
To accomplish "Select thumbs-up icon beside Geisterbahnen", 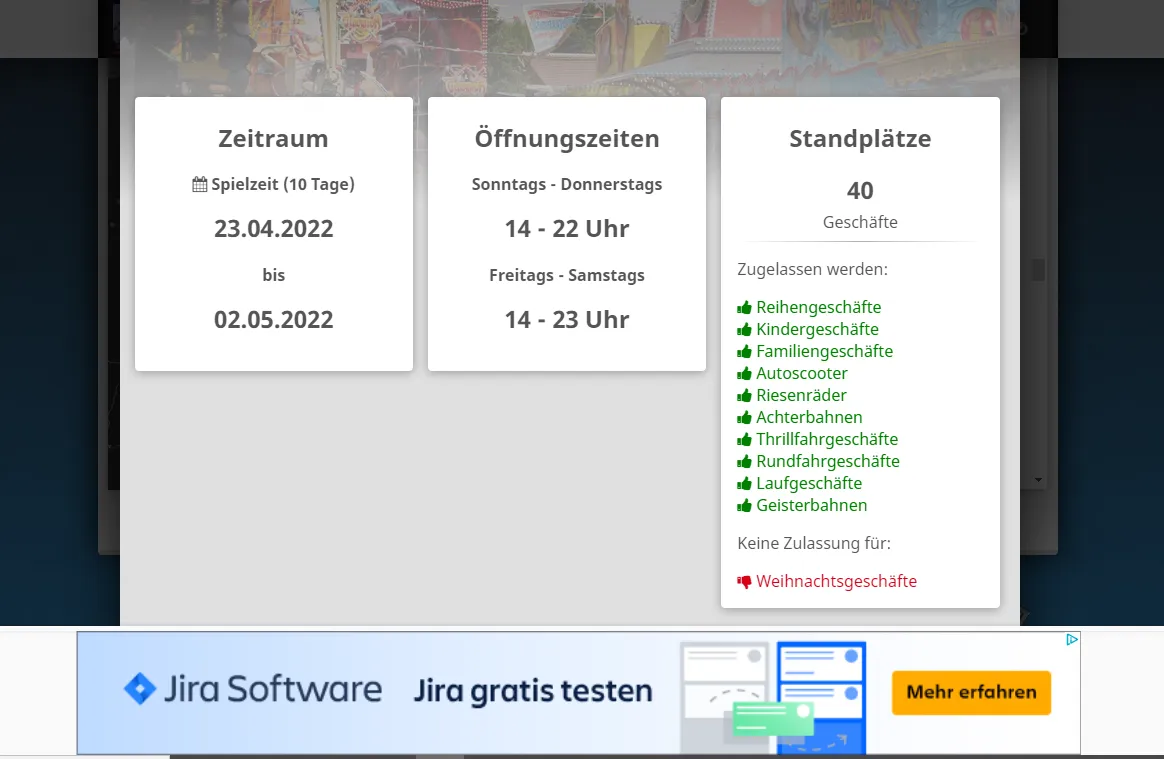I will pyautogui.click(x=744, y=506).
